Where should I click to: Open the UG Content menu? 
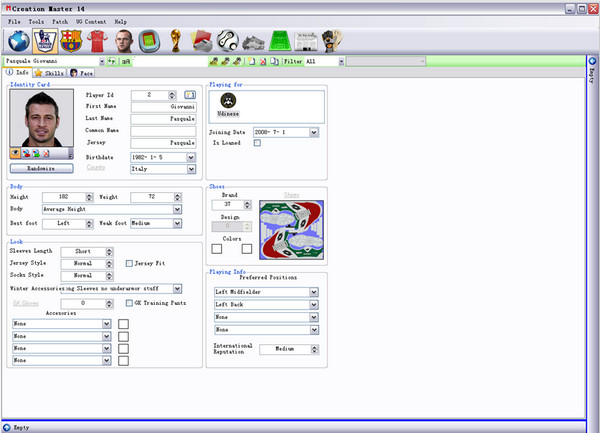(x=91, y=22)
